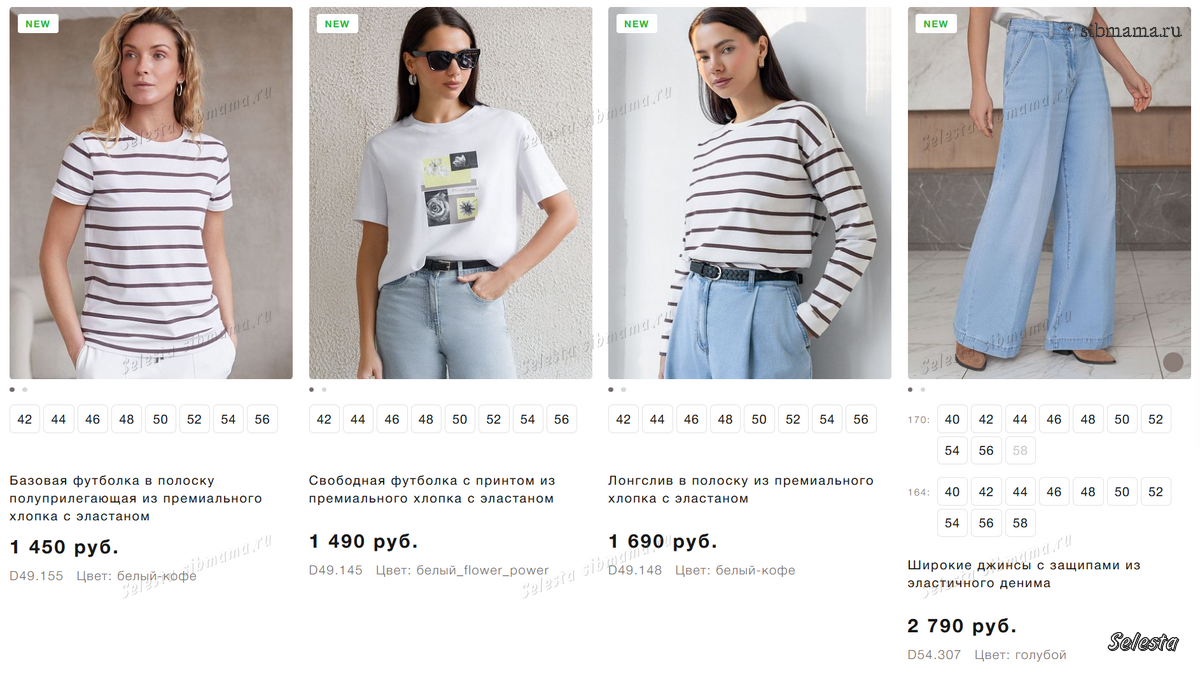Screen dimensions: 1200x673
Task: Pick size 52 for the flower print t-shirt
Action: [x=493, y=419]
